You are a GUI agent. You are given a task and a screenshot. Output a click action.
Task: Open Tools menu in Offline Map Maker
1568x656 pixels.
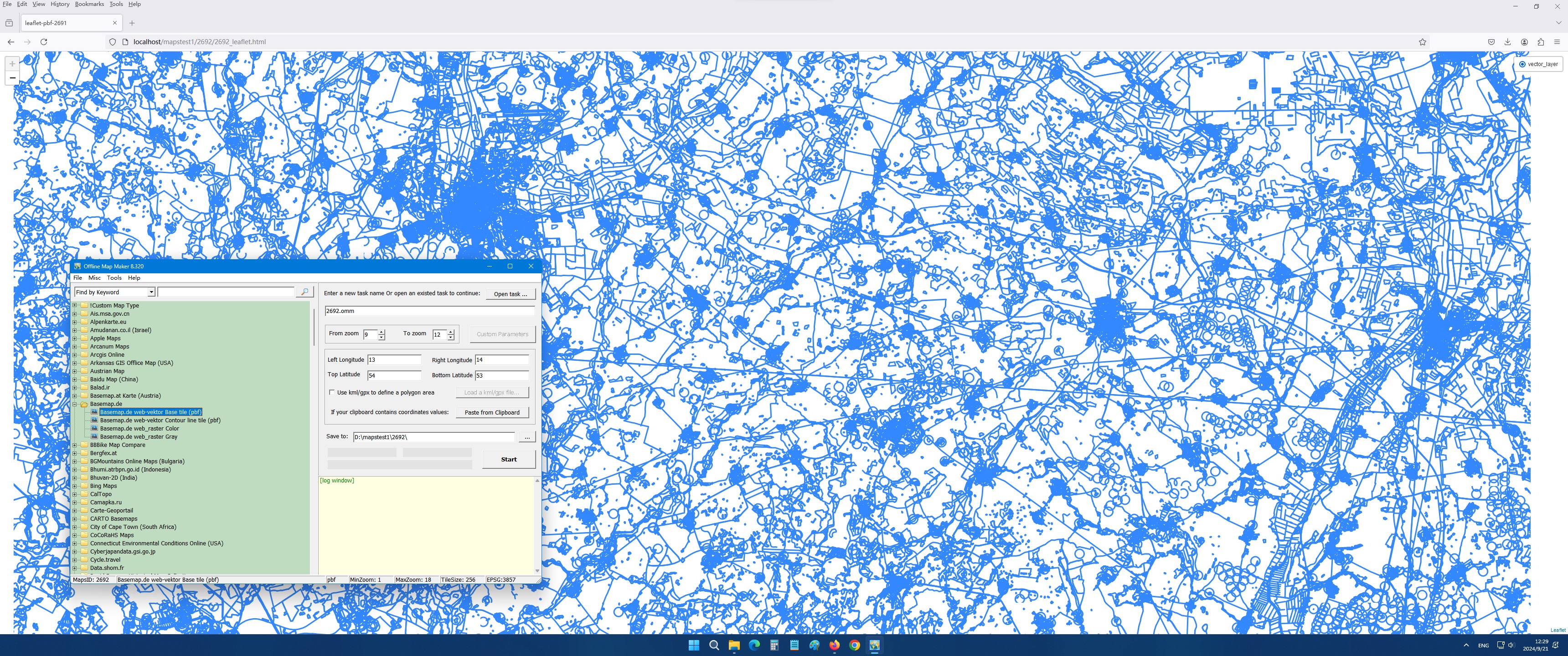(114, 277)
